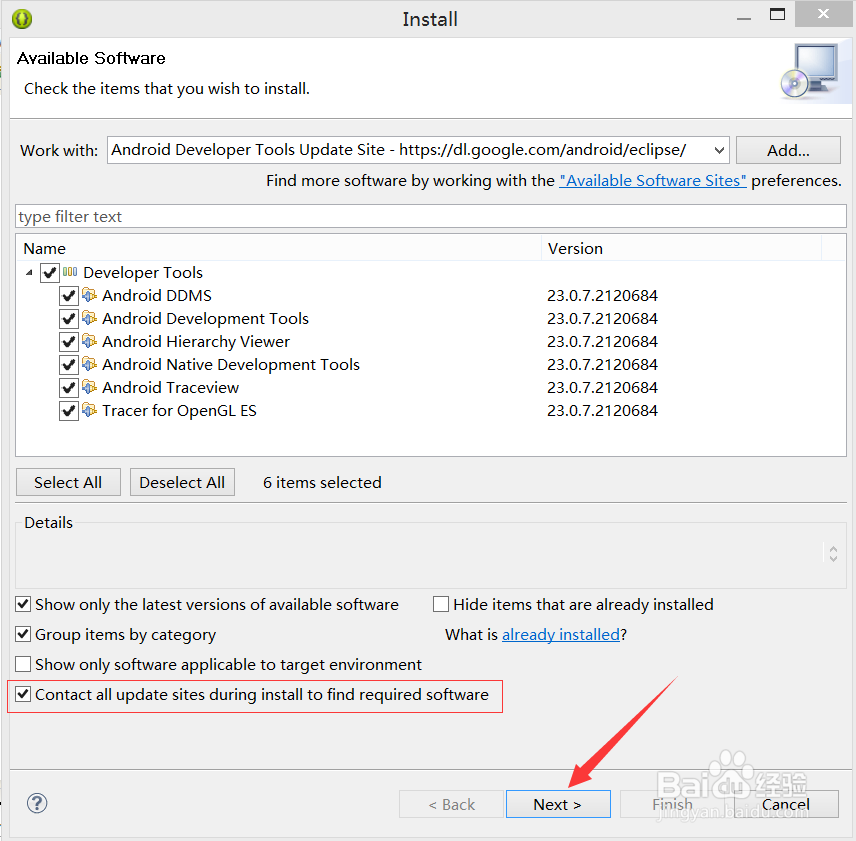This screenshot has height=841, width=856.
Task: Select Android Native Development Tools row label
Action: coord(231,364)
